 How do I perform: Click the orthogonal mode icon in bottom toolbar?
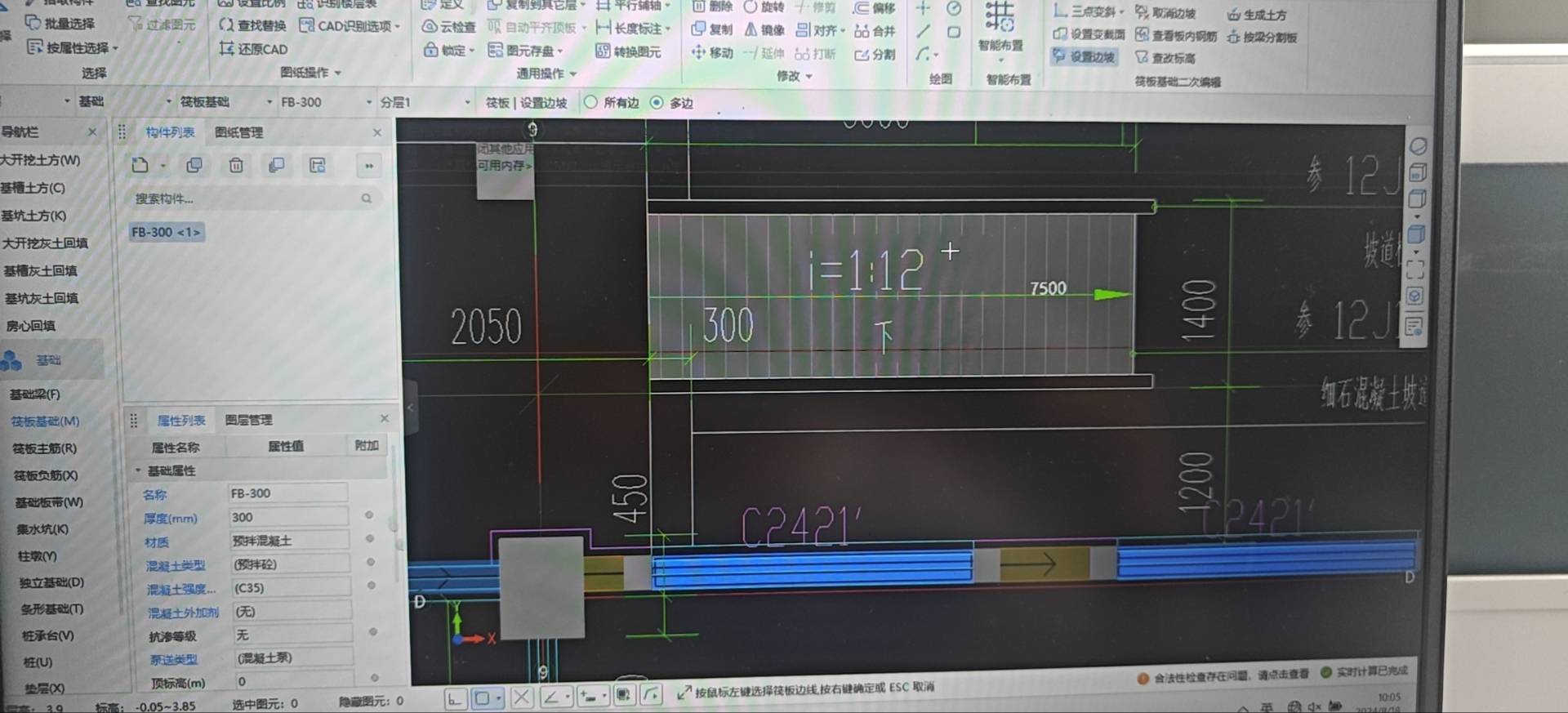[x=455, y=698]
